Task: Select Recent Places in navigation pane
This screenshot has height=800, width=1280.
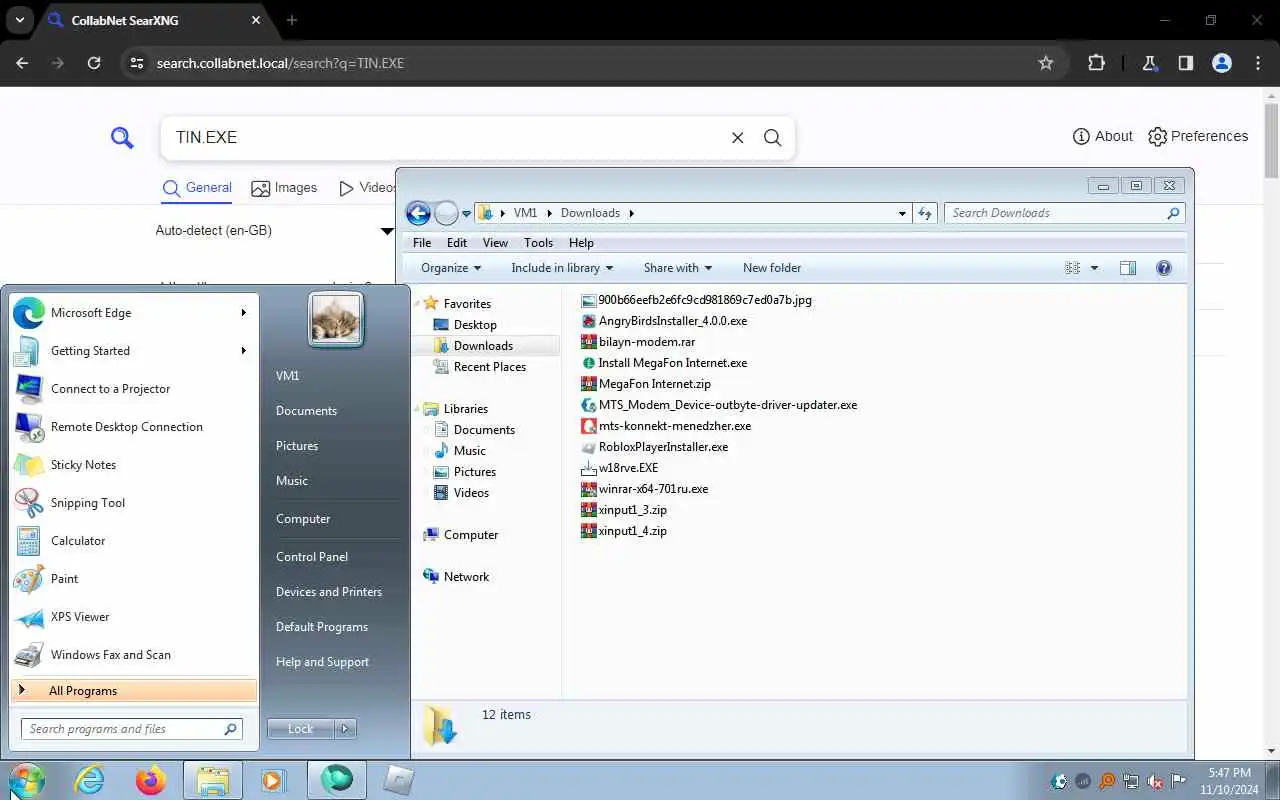Action: 479,367
